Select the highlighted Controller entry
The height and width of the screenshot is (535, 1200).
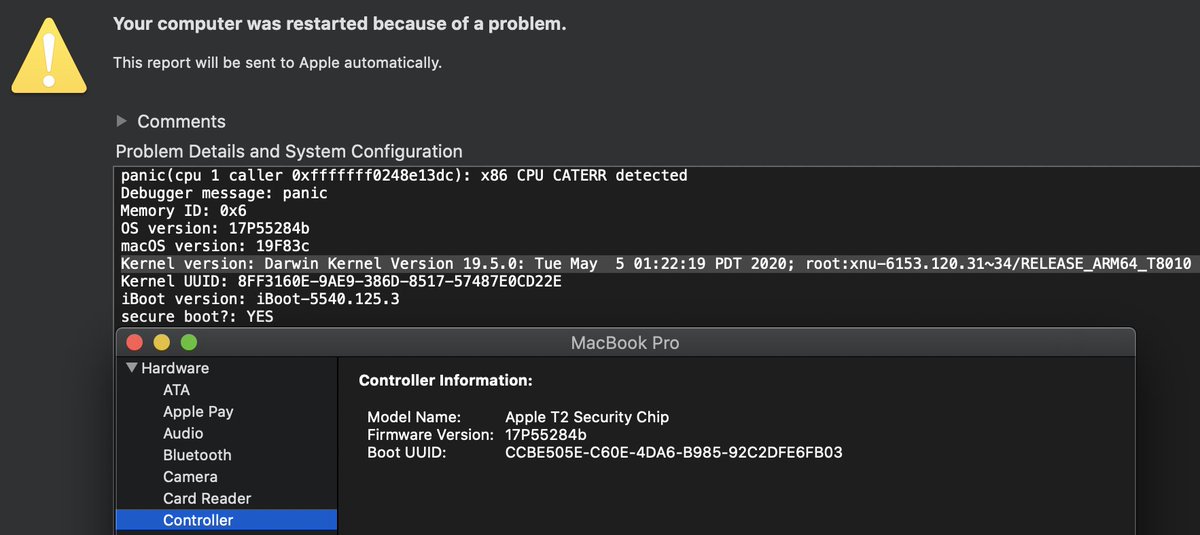pos(226,520)
